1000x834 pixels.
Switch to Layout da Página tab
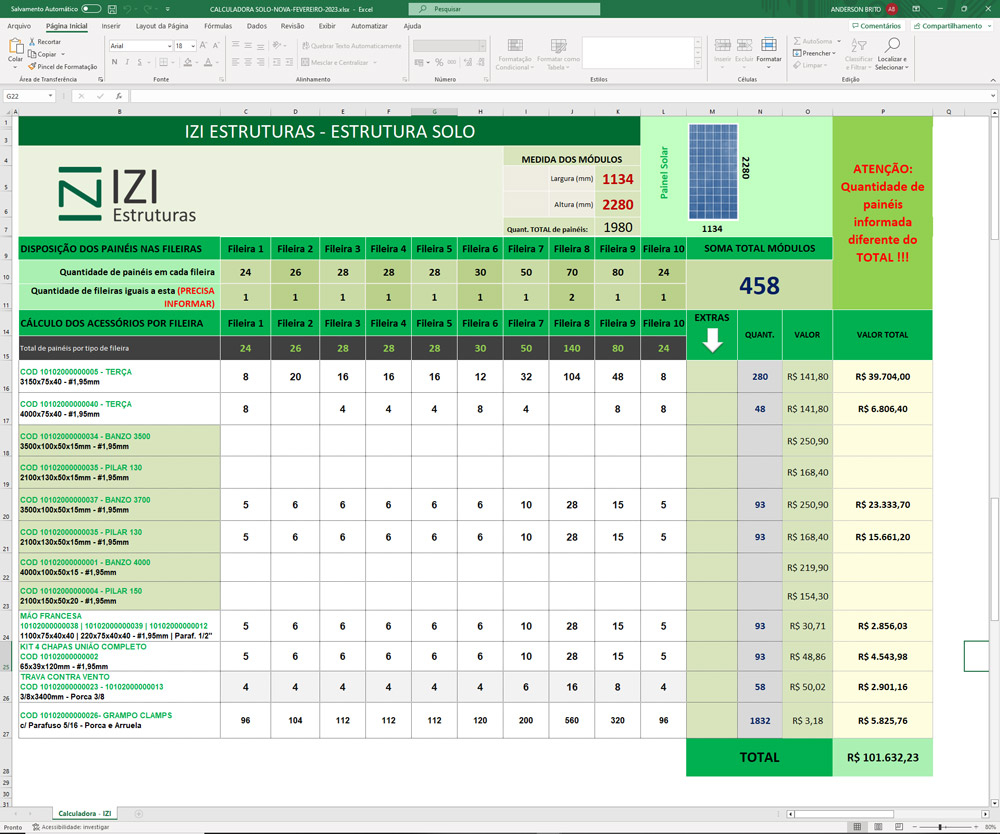(162, 26)
